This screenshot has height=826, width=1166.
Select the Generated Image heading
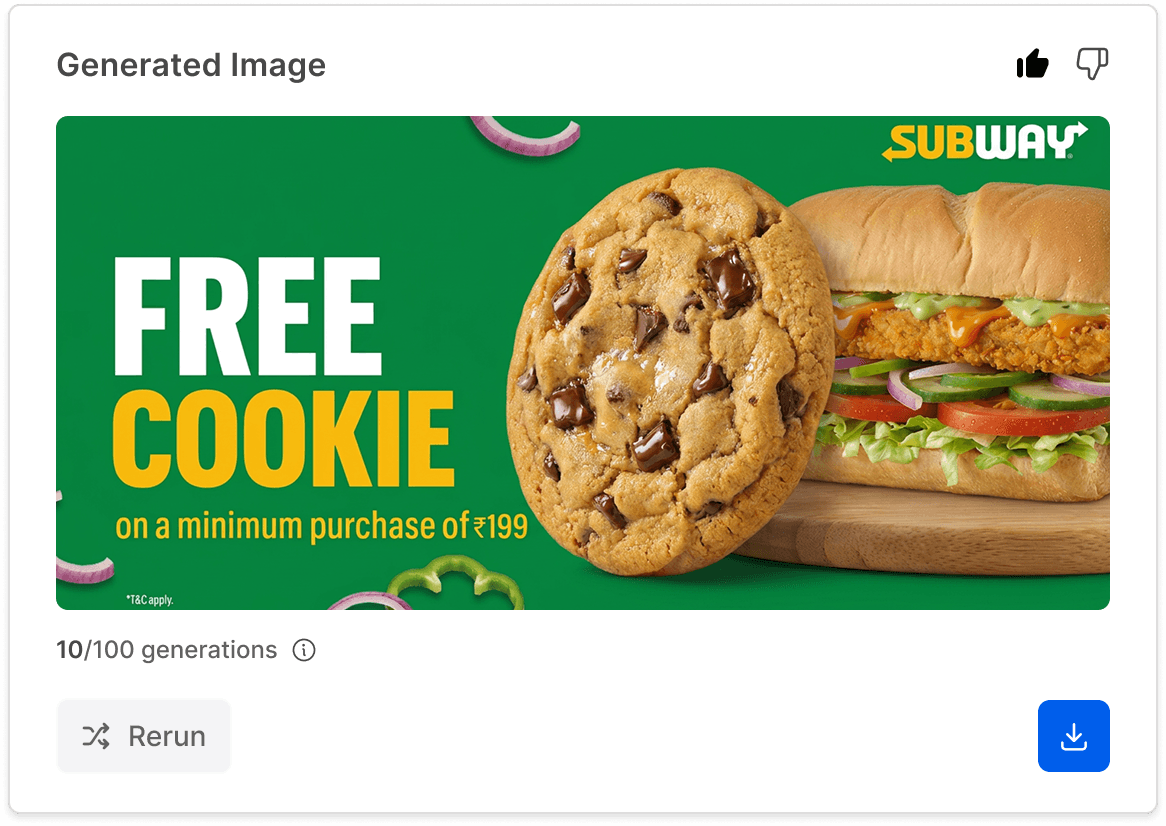(x=191, y=65)
